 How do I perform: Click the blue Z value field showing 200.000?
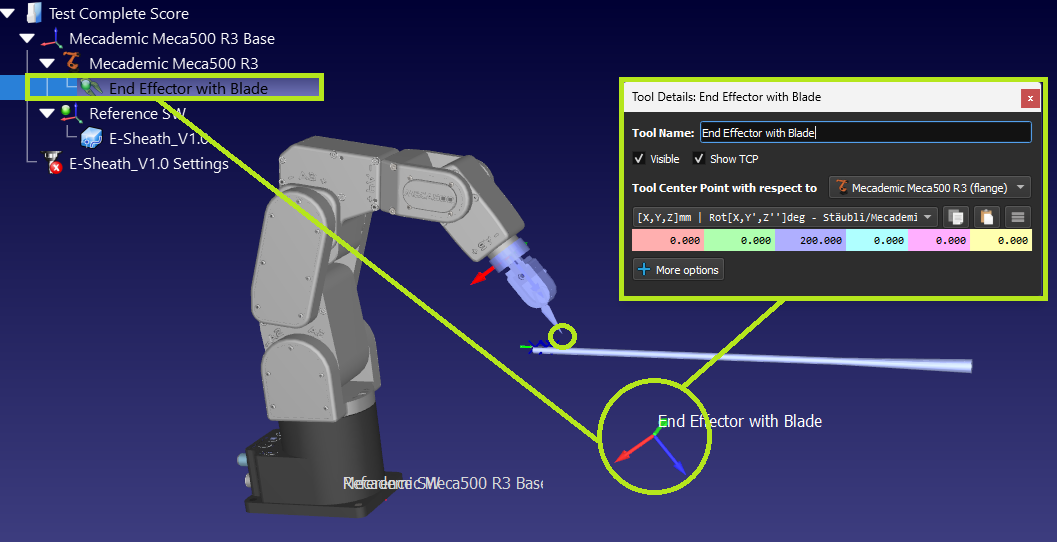810,240
